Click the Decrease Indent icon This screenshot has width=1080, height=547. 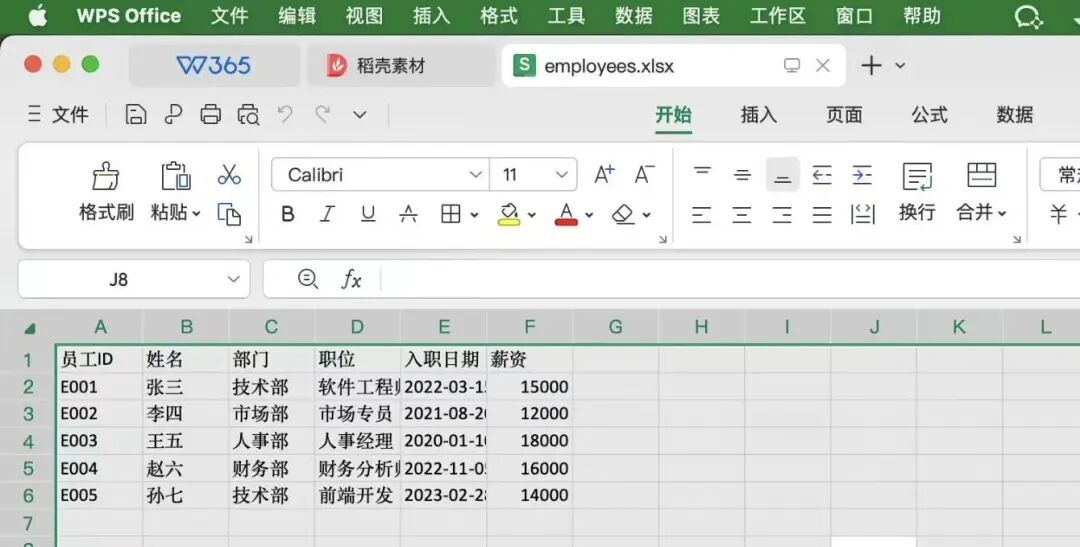(822, 175)
